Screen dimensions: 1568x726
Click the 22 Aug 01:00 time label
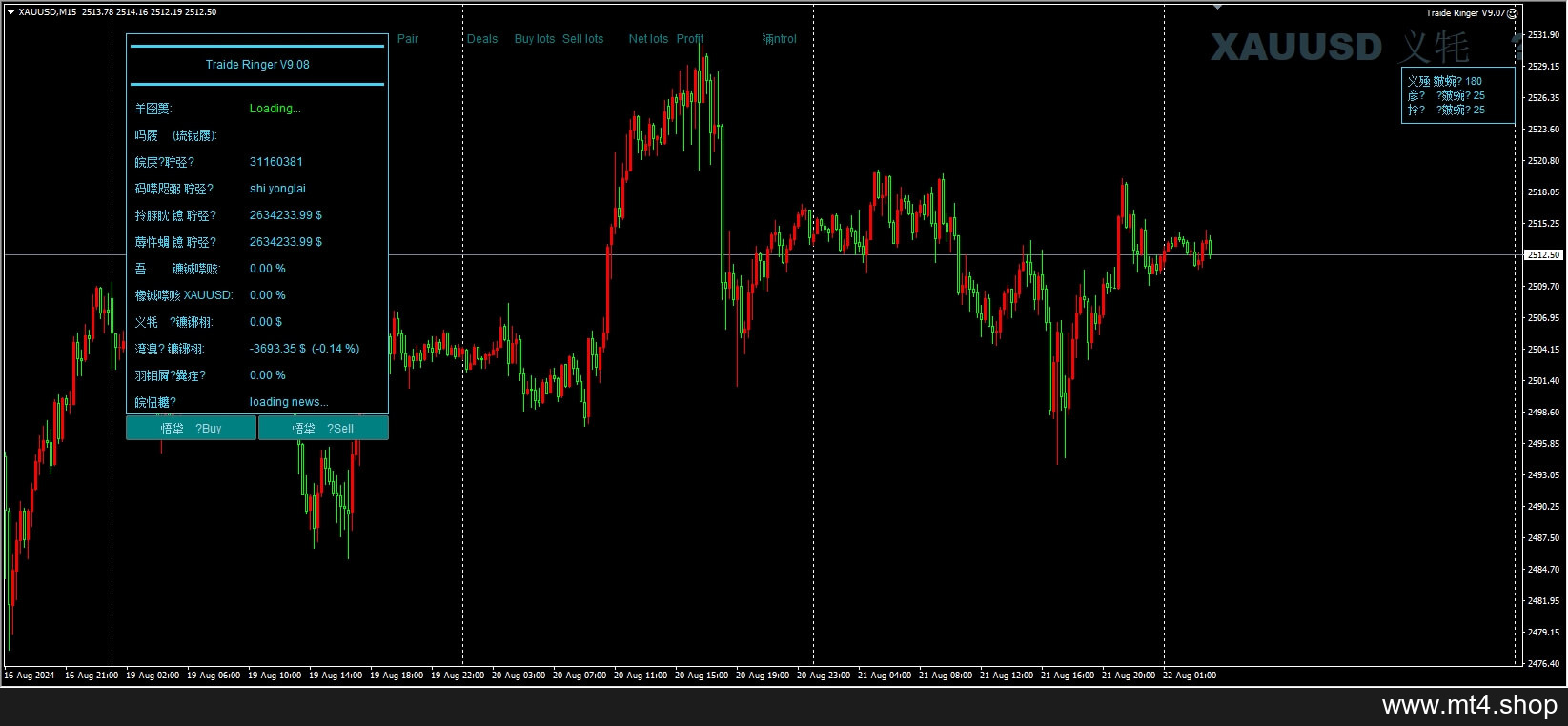(x=1190, y=676)
